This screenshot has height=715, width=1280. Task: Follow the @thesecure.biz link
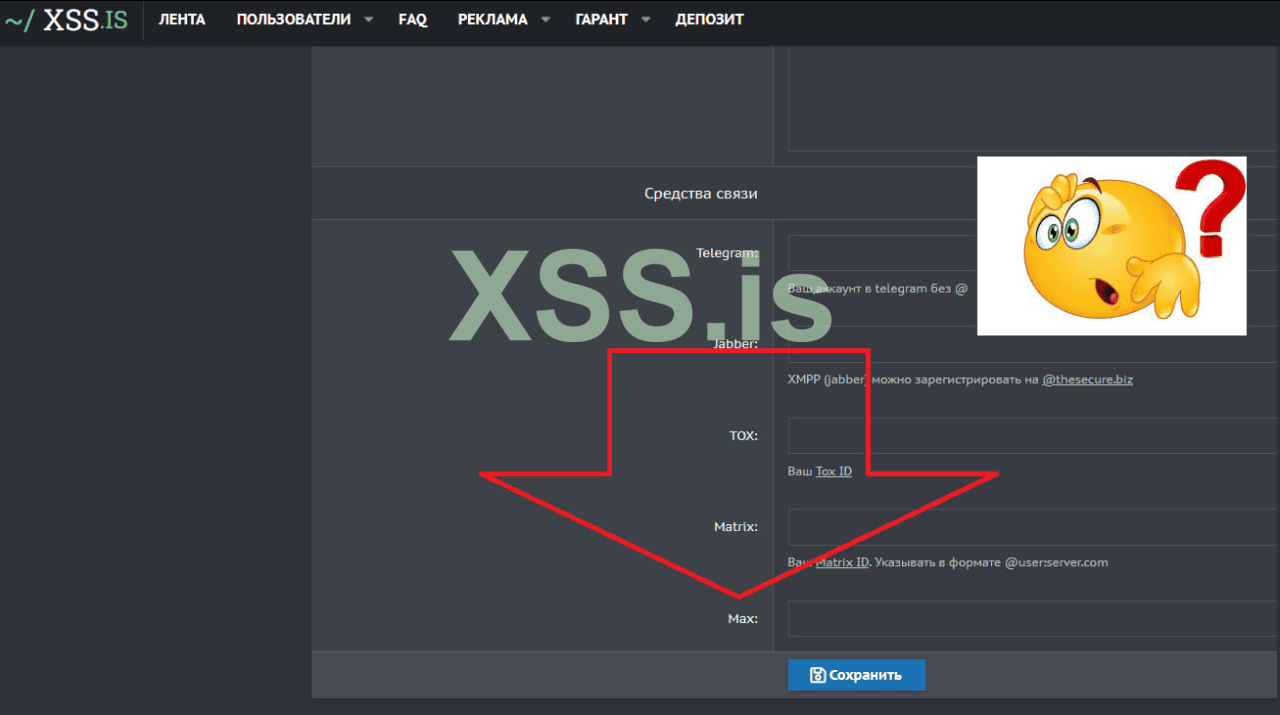tap(1087, 380)
